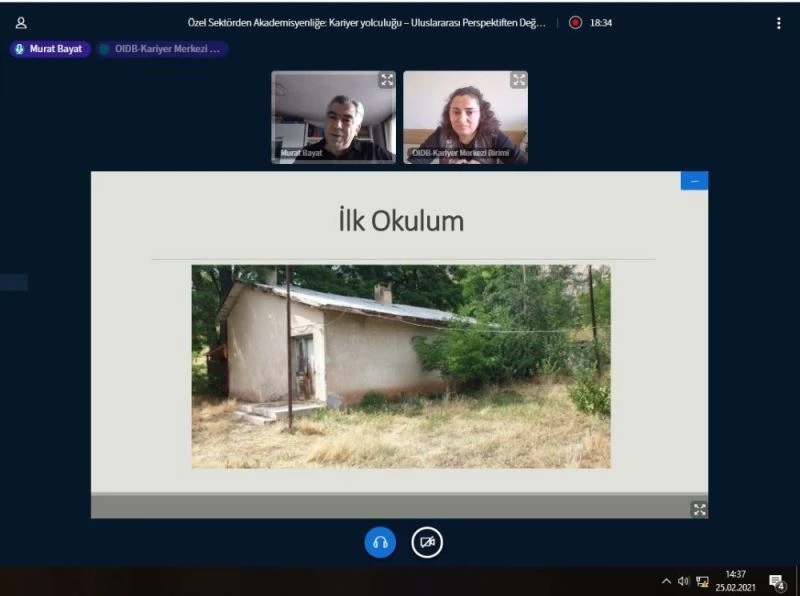The width and height of the screenshot is (800, 596).
Task: Show hidden system tray icons
Action: [x=666, y=581]
